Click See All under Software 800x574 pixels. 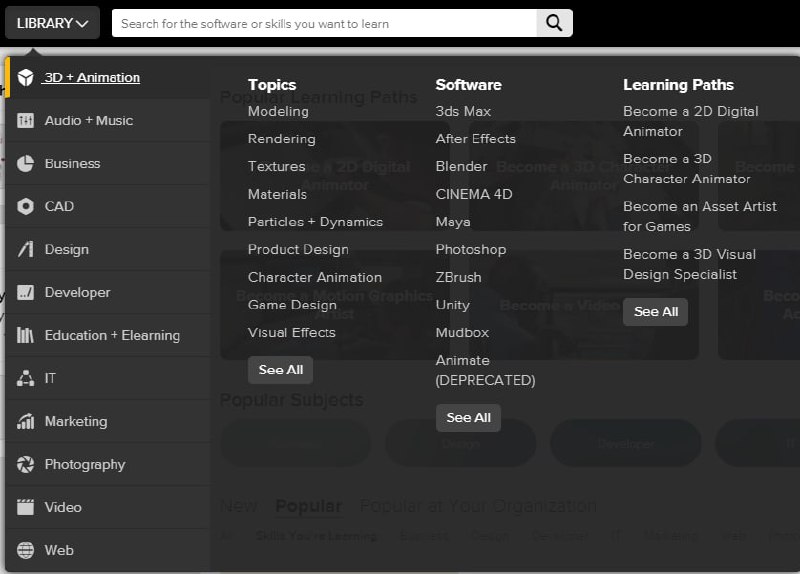click(468, 418)
